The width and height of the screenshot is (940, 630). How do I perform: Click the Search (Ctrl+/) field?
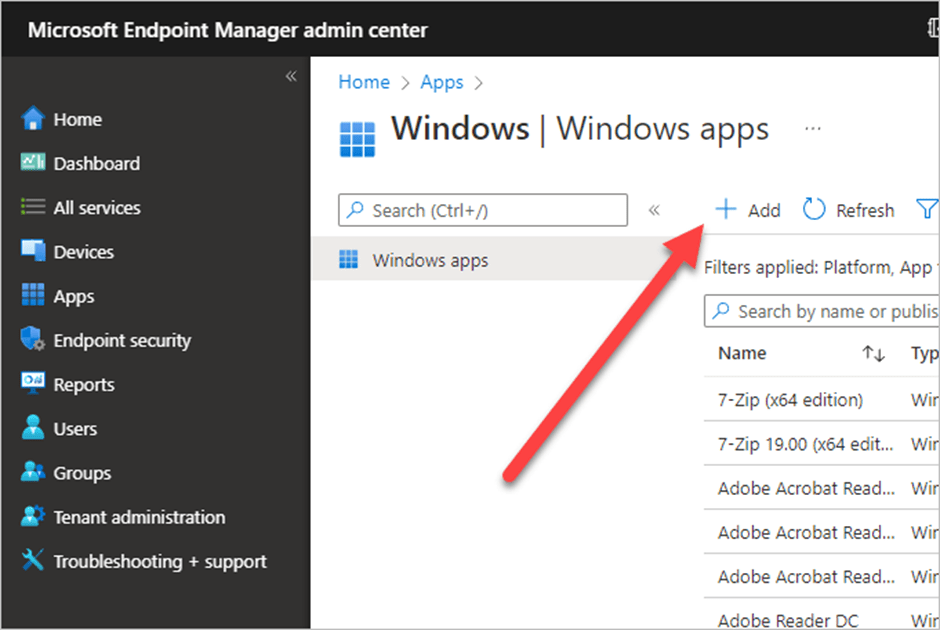pyautogui.click(x=483, y=210)
